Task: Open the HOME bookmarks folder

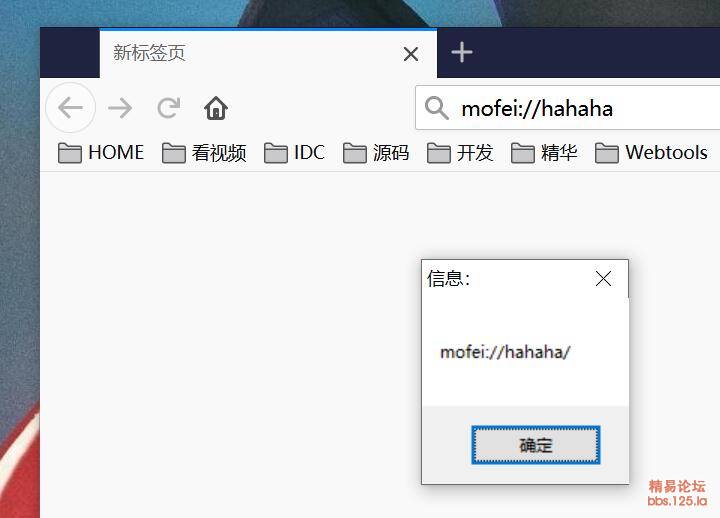Action: 101,152
